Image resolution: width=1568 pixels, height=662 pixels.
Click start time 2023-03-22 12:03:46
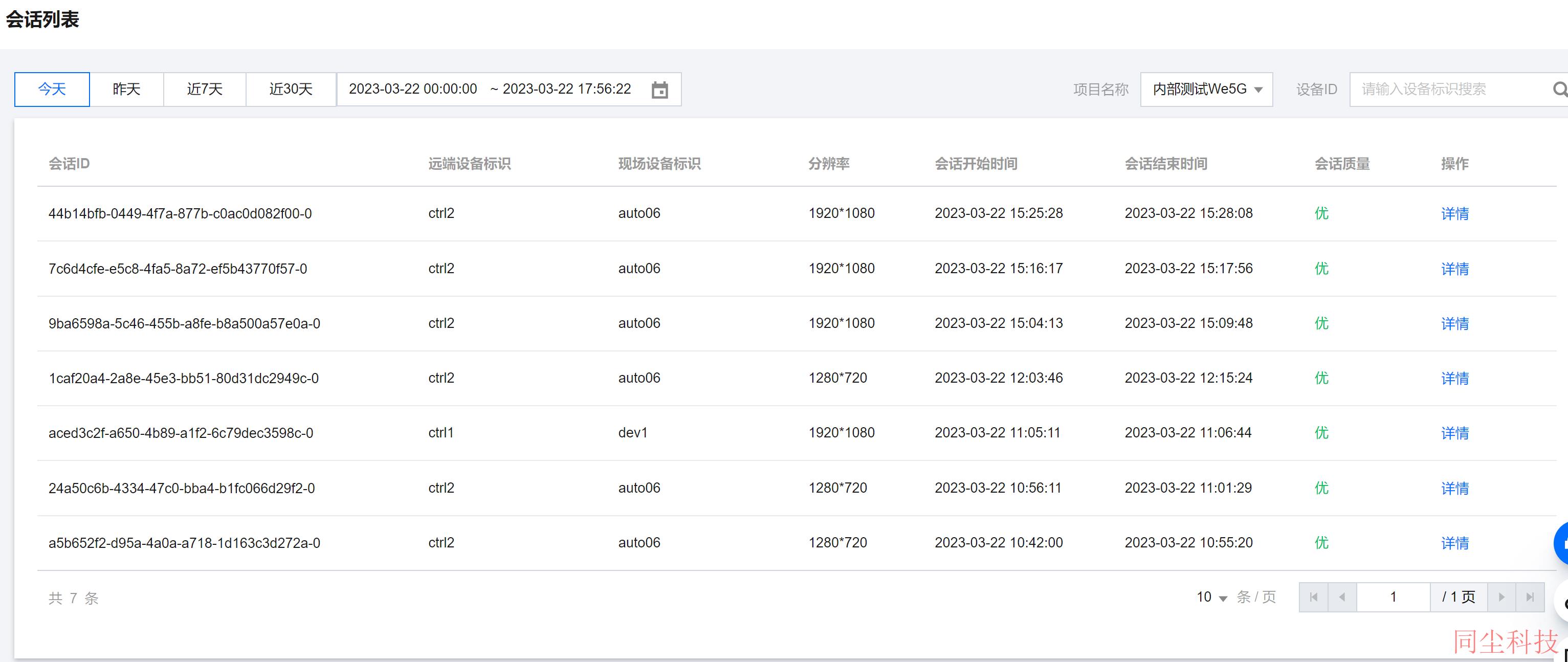(999, 378)
